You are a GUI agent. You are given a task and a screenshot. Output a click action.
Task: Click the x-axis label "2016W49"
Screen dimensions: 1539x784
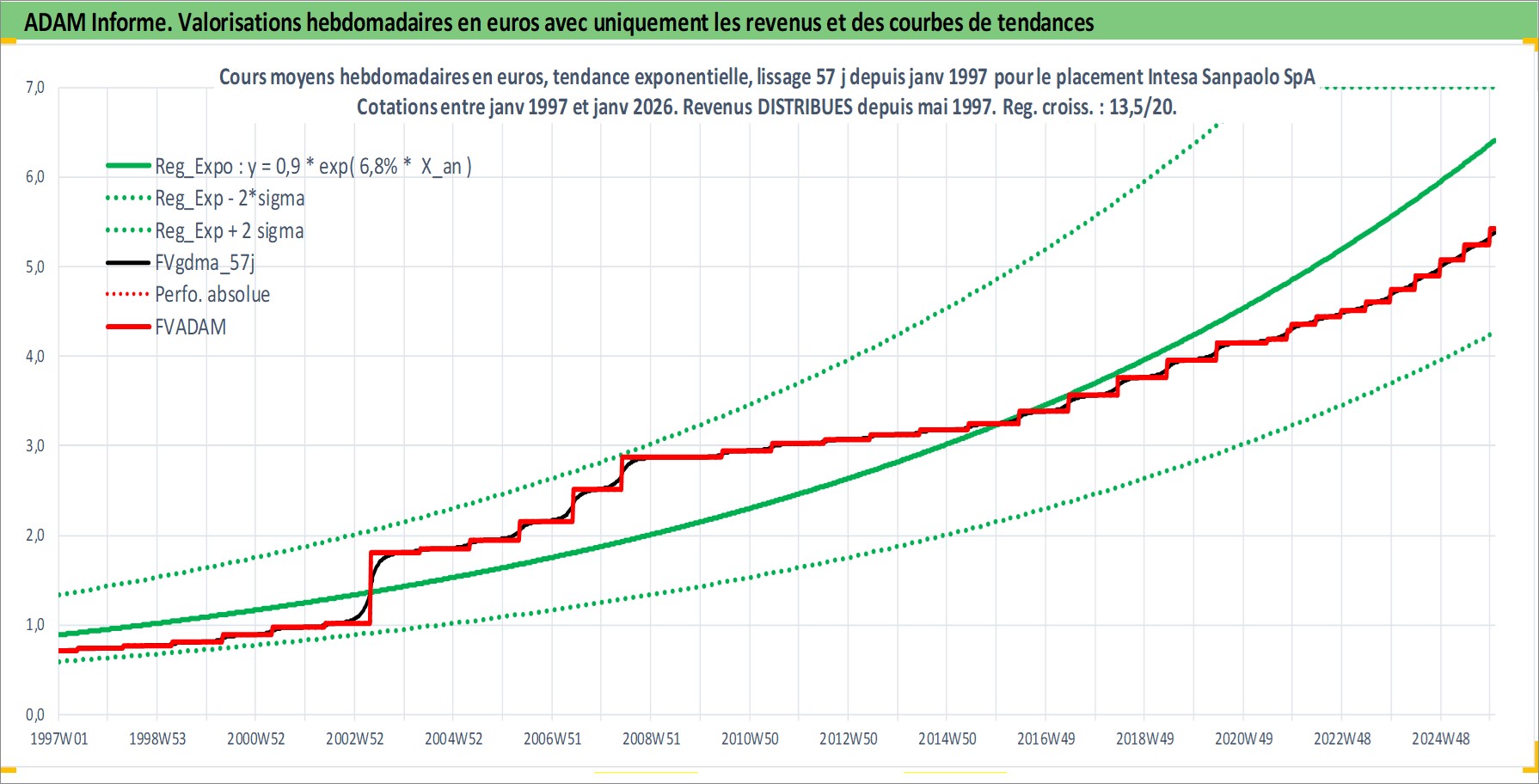click(1046, 738)
